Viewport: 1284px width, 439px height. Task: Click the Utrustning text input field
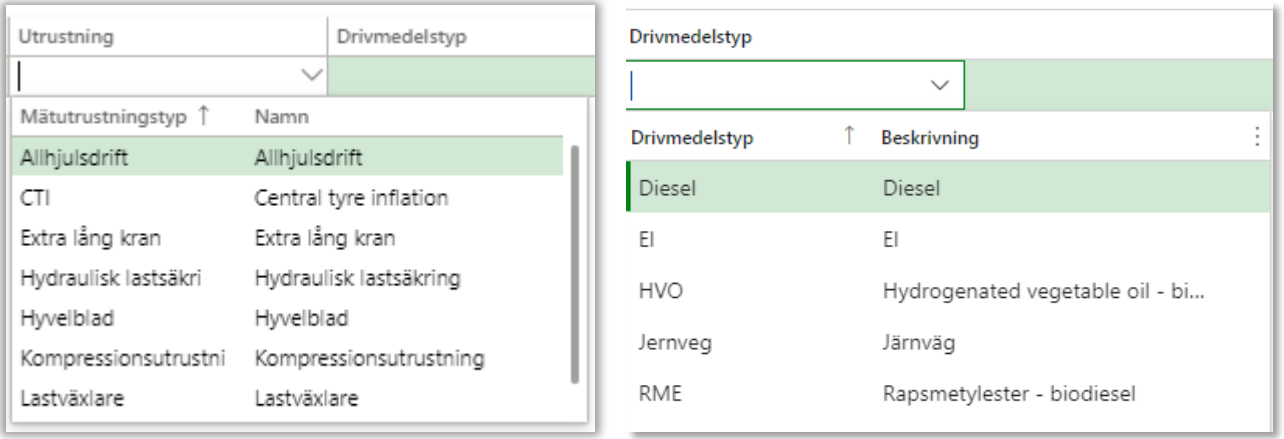click(155, 75)
